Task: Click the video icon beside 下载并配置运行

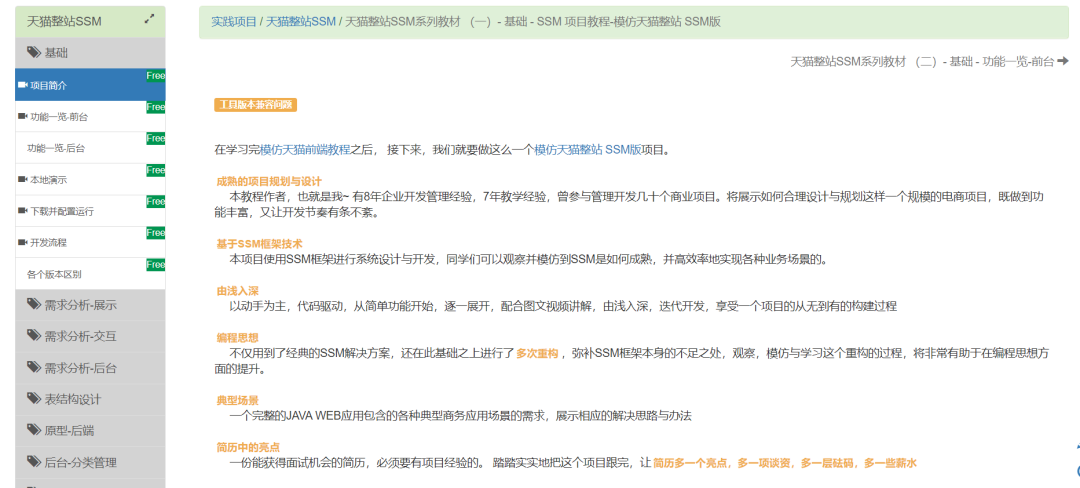Action: 22,211
